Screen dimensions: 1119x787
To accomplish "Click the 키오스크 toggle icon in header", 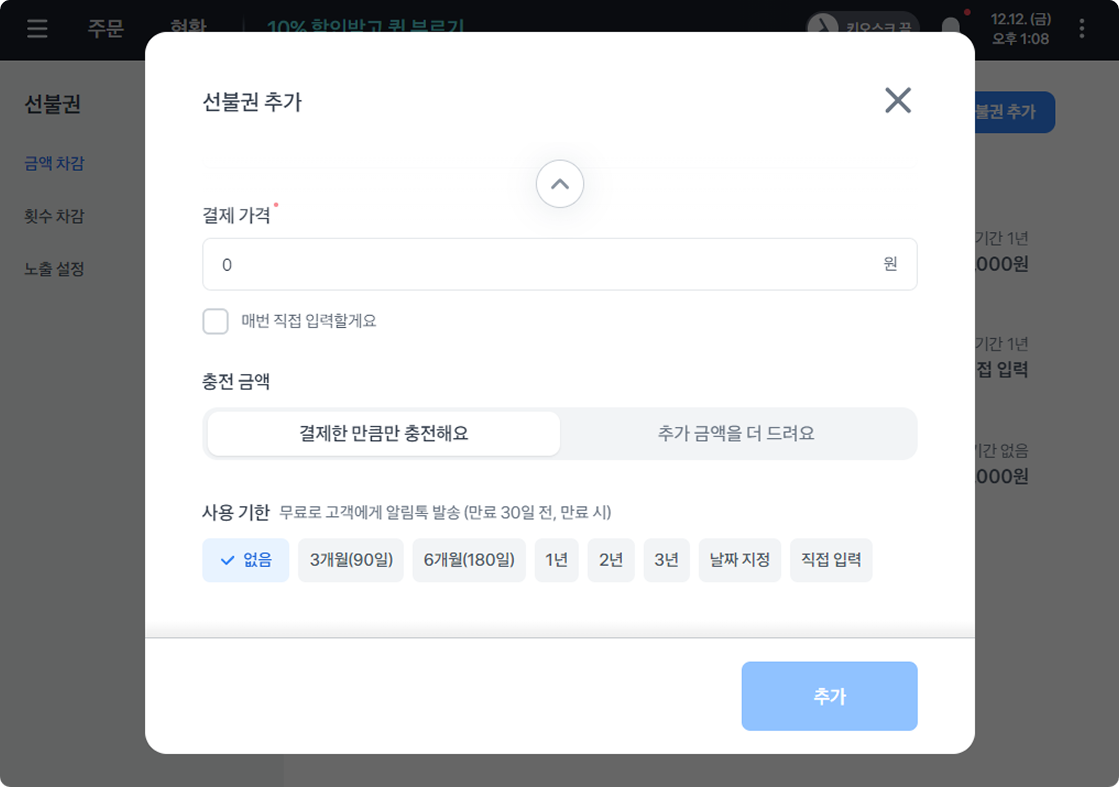I will pos(824,28).
